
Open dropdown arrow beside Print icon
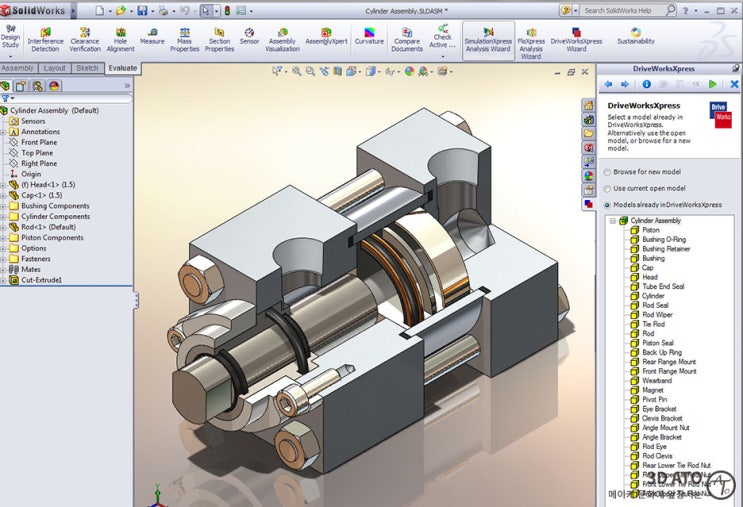coord(173,10)
